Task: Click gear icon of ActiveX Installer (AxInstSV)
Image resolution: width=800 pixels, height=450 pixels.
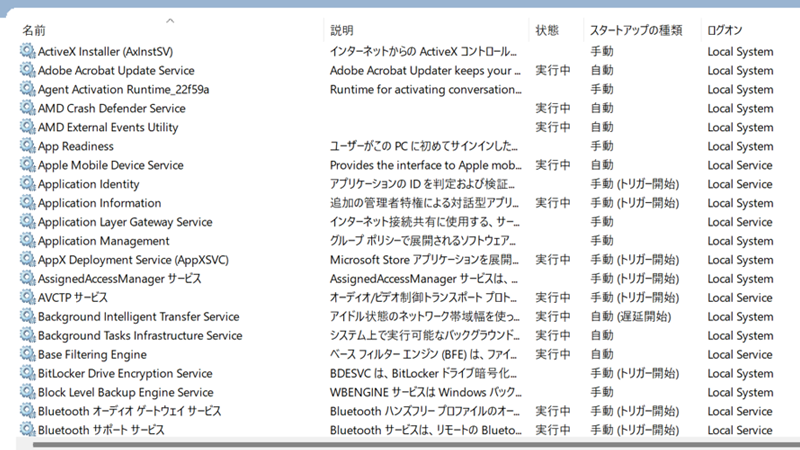Action: point(27,51)
